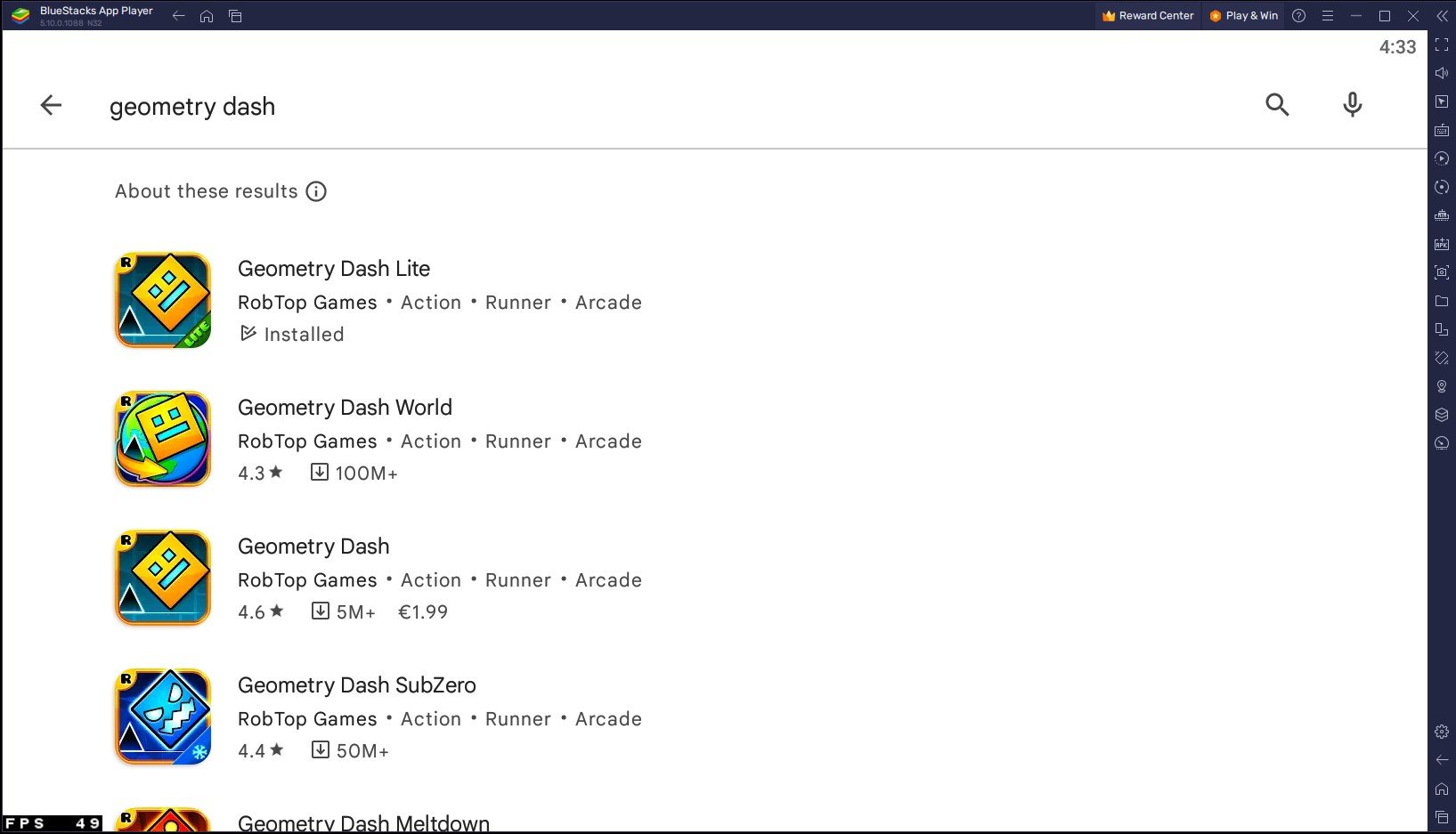
Task: Click the €1.99 price of Geometry Dash
Action: 423,612
